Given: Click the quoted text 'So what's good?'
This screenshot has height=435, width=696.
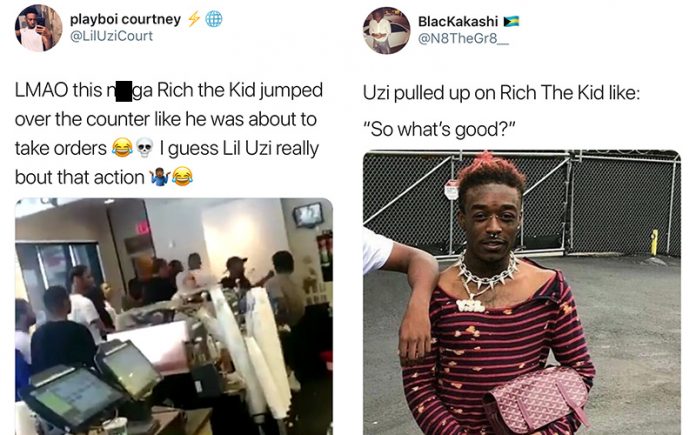Looking at the screenshot, I should pyautogui.click(x=439, y=130).
